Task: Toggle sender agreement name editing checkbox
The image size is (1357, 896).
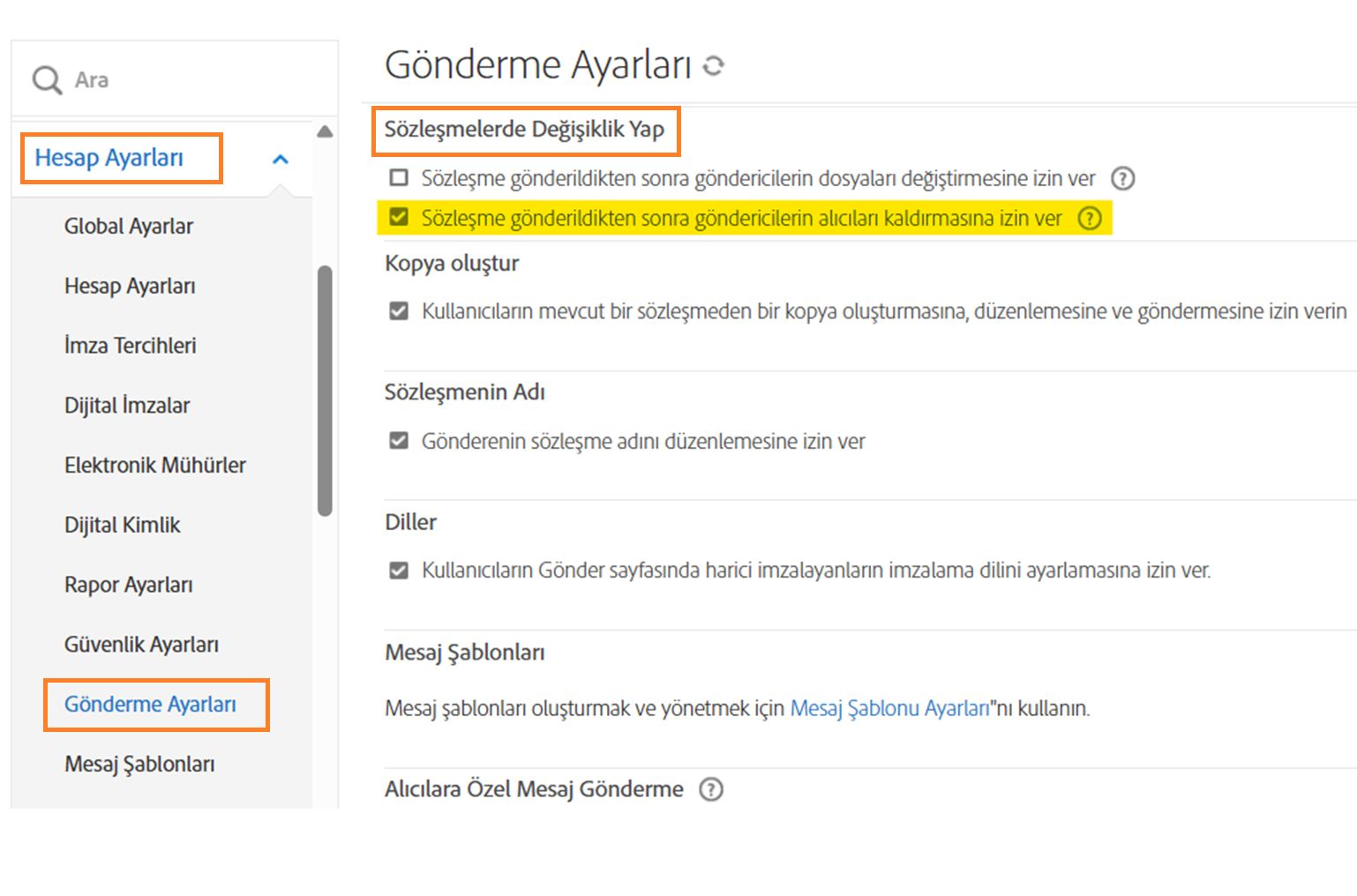Action: pyautogui.click(x=397, y=441)
